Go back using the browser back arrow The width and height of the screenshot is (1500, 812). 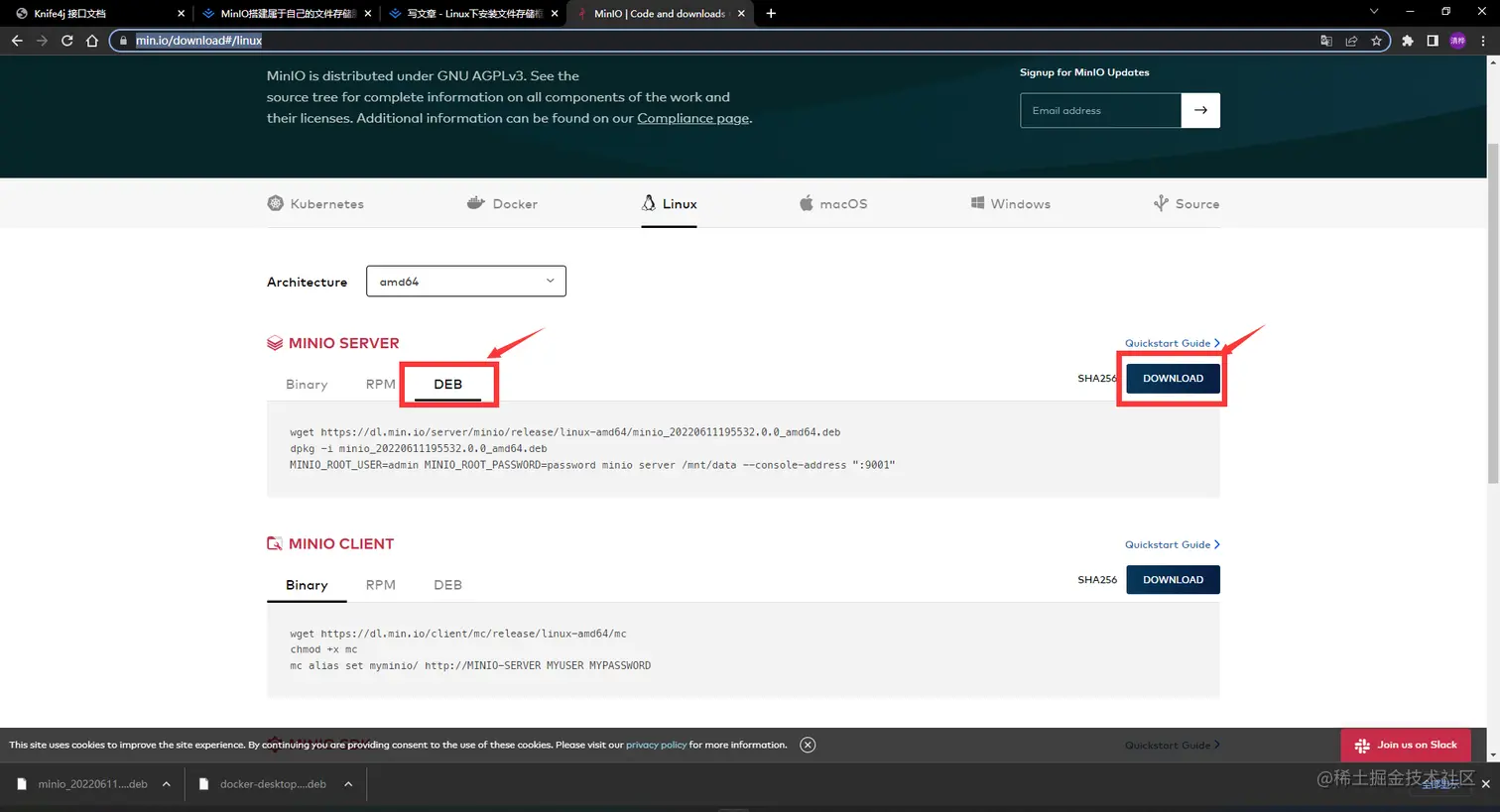[x=17, y=41]
